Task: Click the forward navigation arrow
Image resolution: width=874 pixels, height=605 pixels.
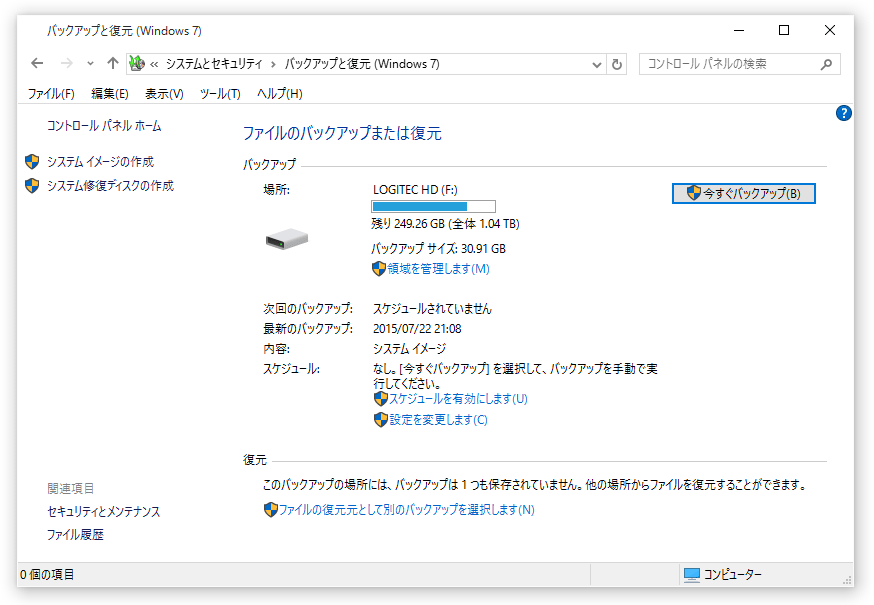Action: [66, 64]
